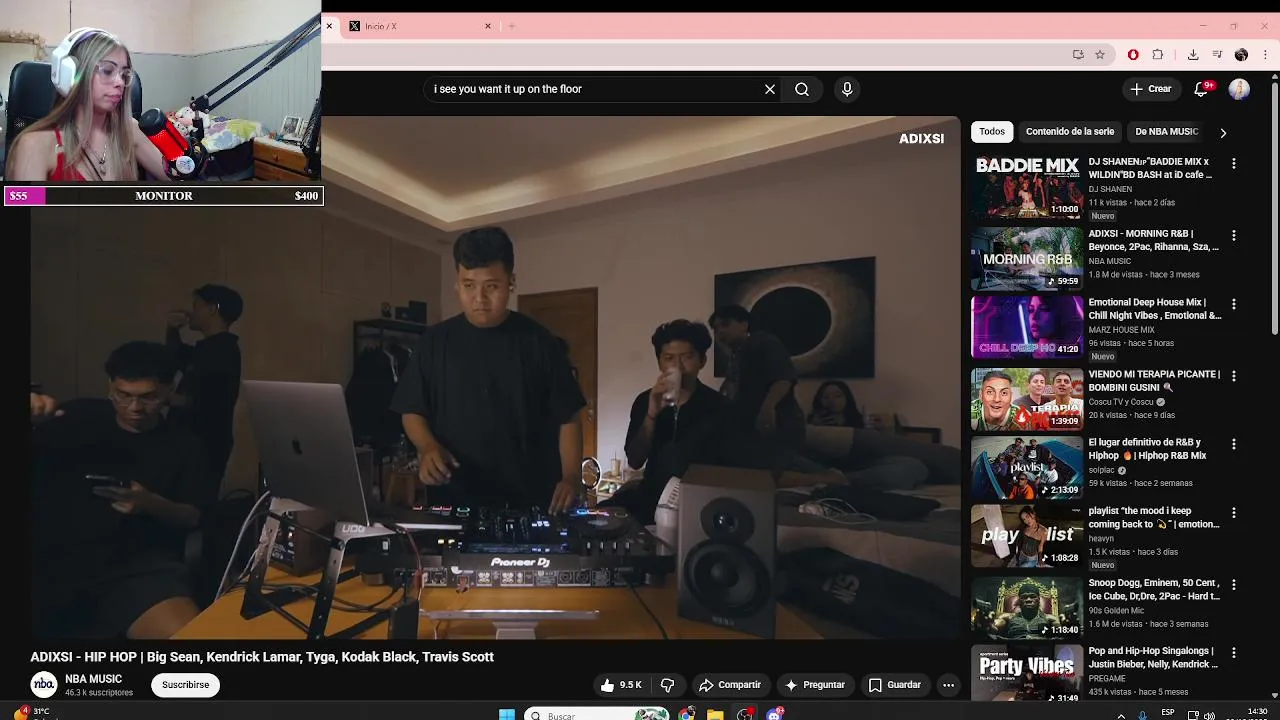Open title 'playlist the mood I keep'

(x=1154, y=517)
